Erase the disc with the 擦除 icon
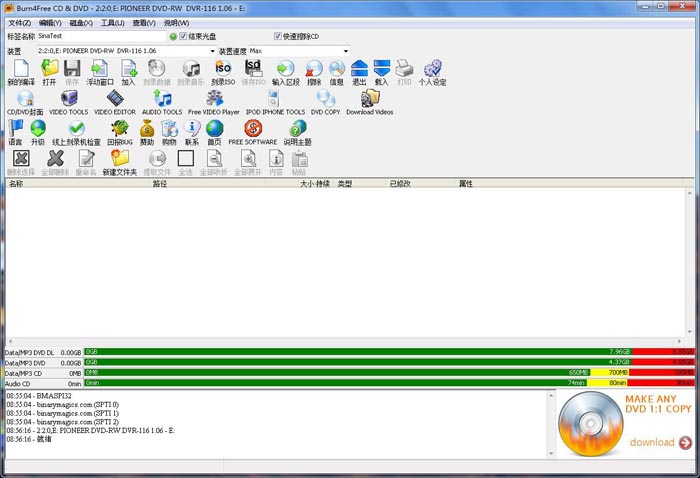 click(x=314, y=73)
